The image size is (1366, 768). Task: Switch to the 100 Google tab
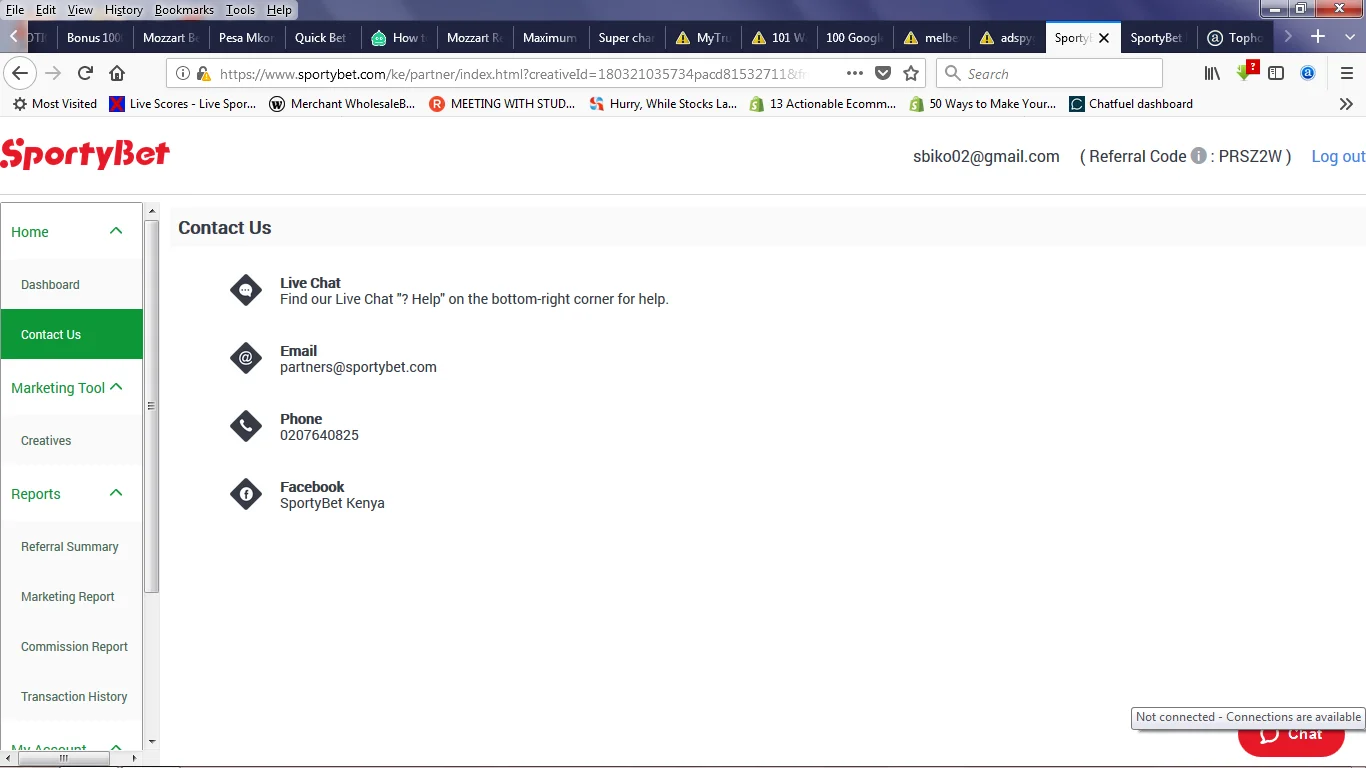pyautogui.click(x=856, y=38)
